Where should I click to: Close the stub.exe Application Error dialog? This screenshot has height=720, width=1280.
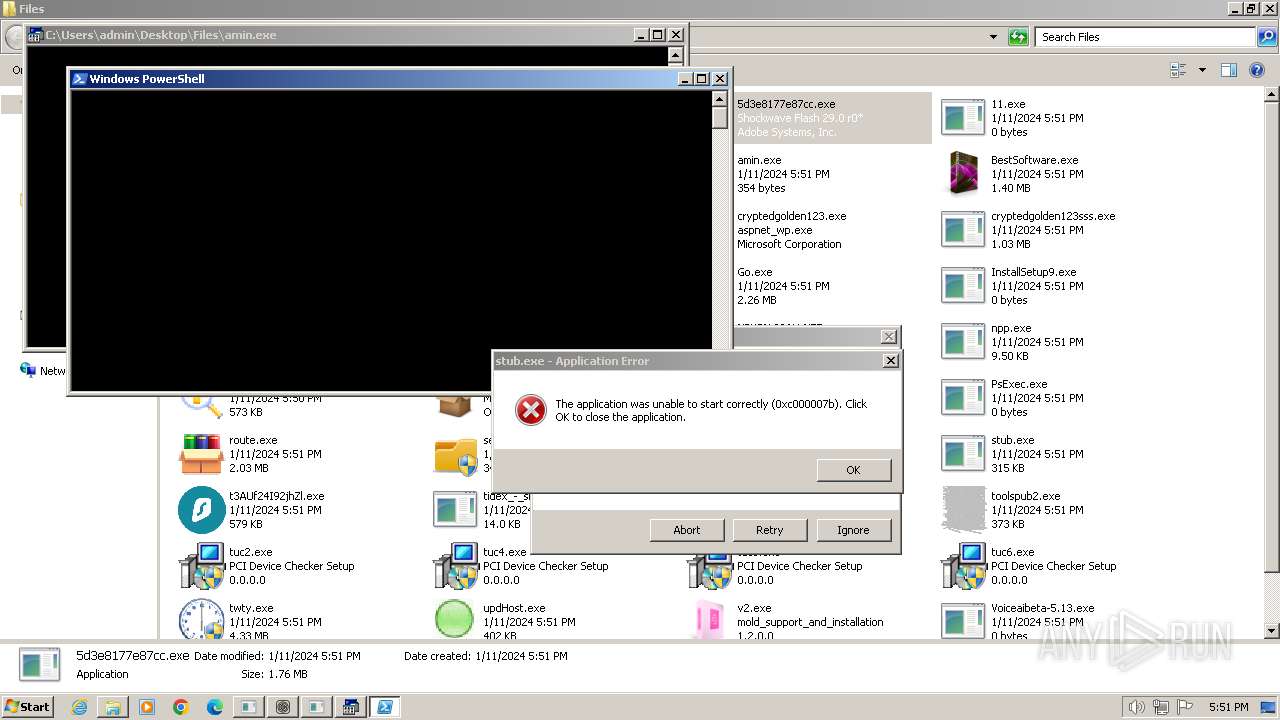(890, 361)
